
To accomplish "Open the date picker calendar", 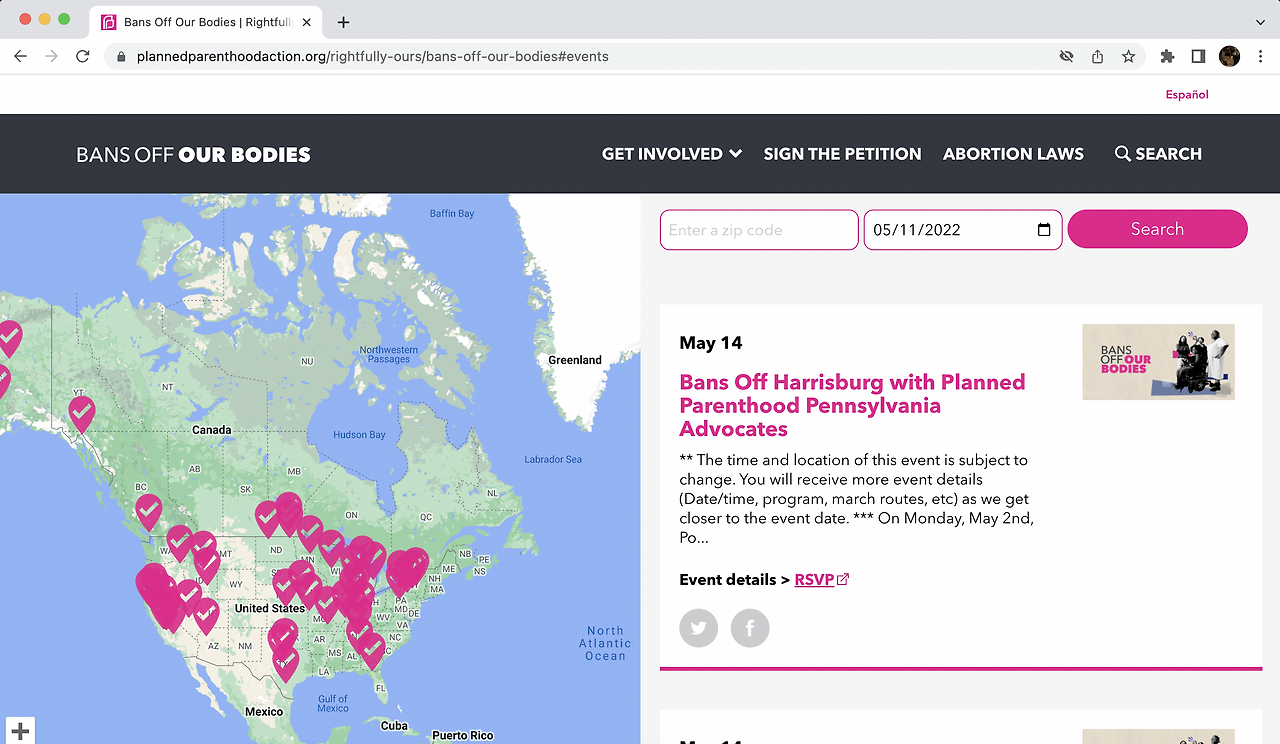I will pos(1044,230).
